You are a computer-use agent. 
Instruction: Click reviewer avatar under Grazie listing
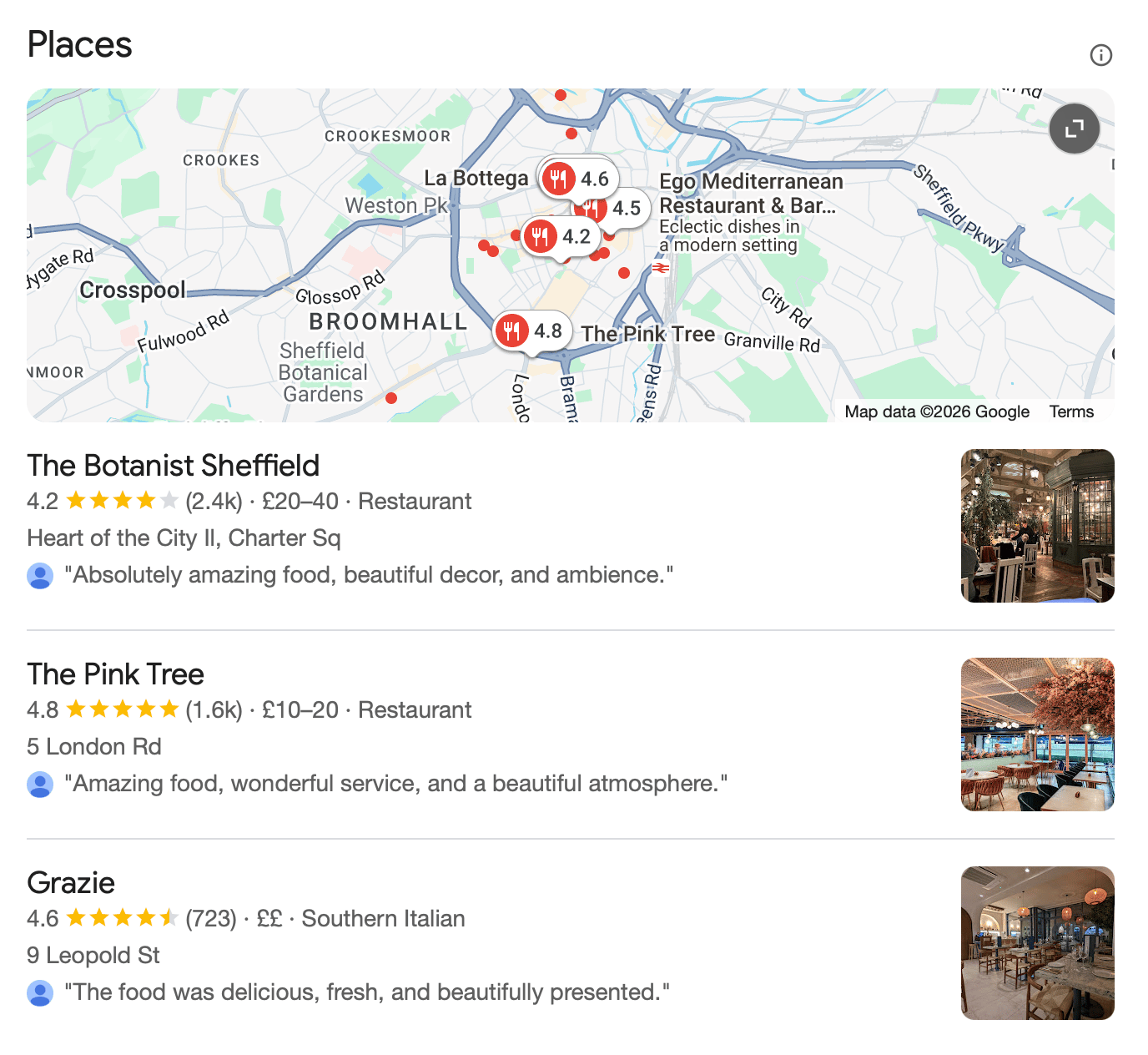[x=40, y=992]
